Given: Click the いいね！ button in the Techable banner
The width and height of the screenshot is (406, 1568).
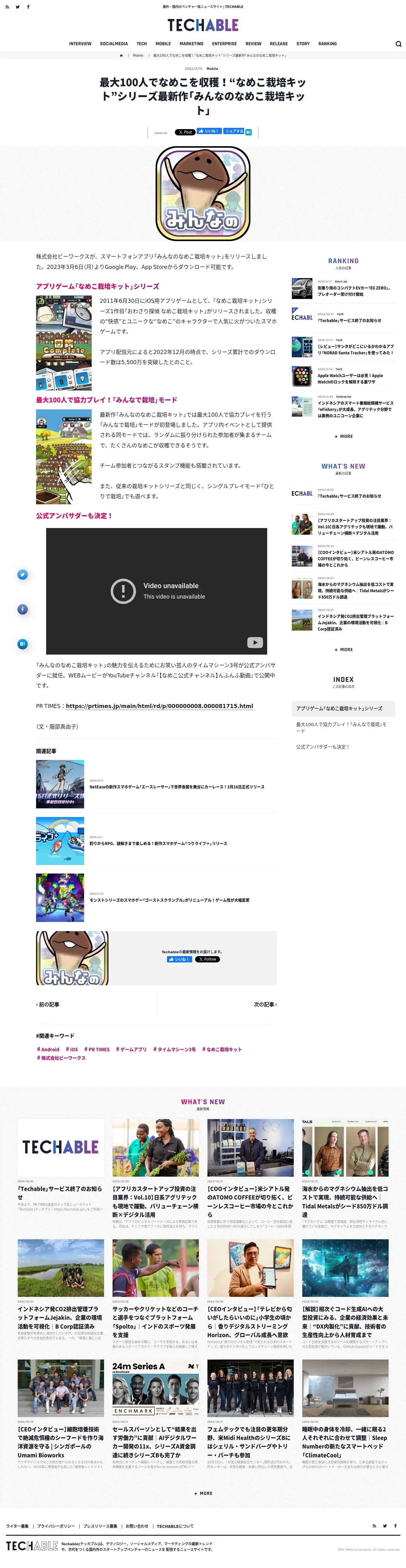Looking at the screenshot, I should [180, 959].
